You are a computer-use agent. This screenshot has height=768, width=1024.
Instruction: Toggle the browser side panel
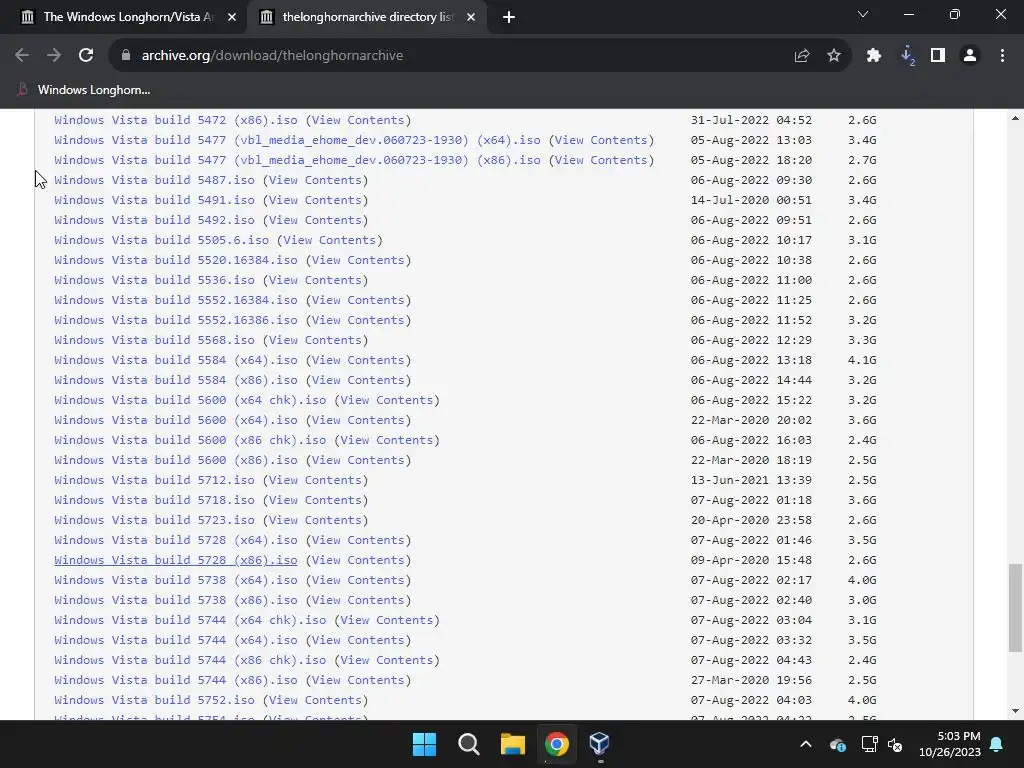pos(938,56)
